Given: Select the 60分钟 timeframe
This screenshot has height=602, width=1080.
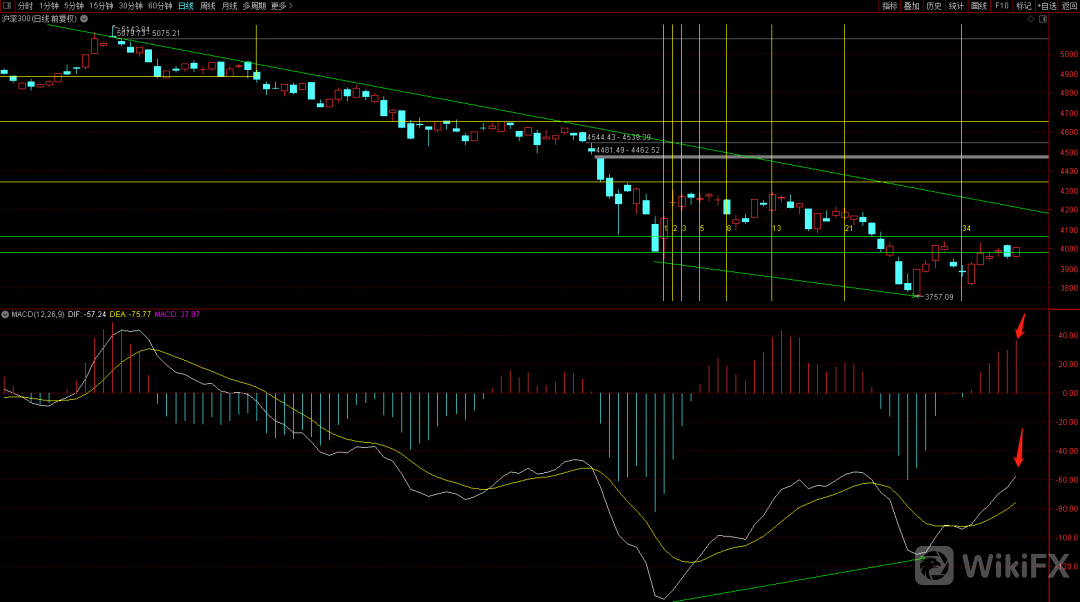Looking at the screenshot, I should click(160, 6).
